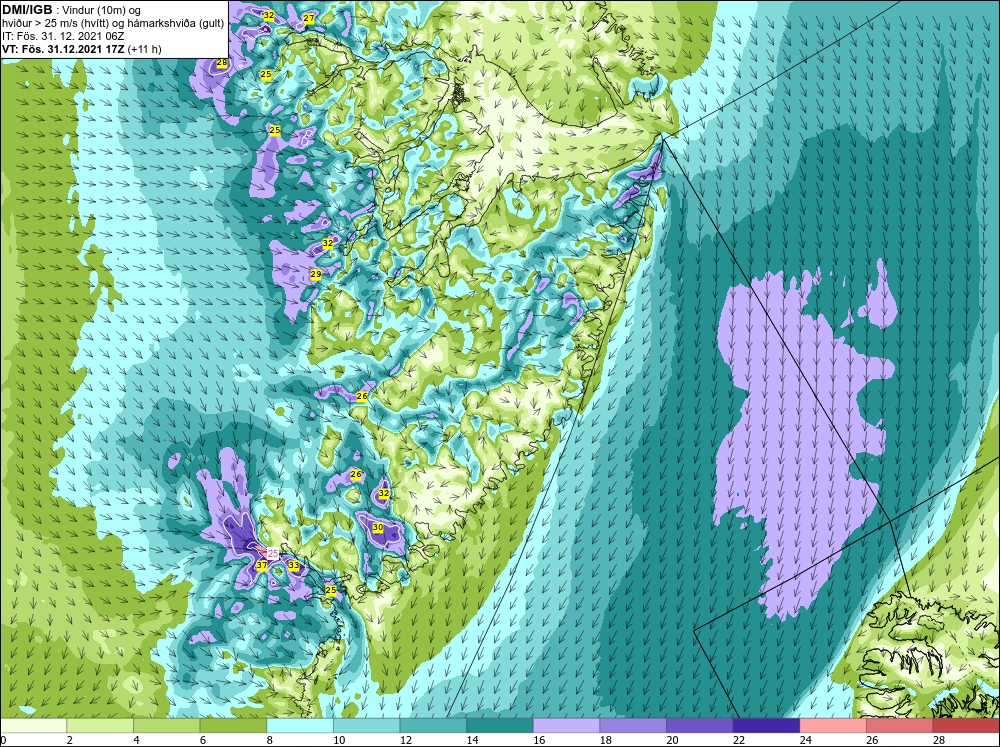This screenshot has height=747, width=1000.
Task: Click the yellow gust label 30
Action: point(378,528)
